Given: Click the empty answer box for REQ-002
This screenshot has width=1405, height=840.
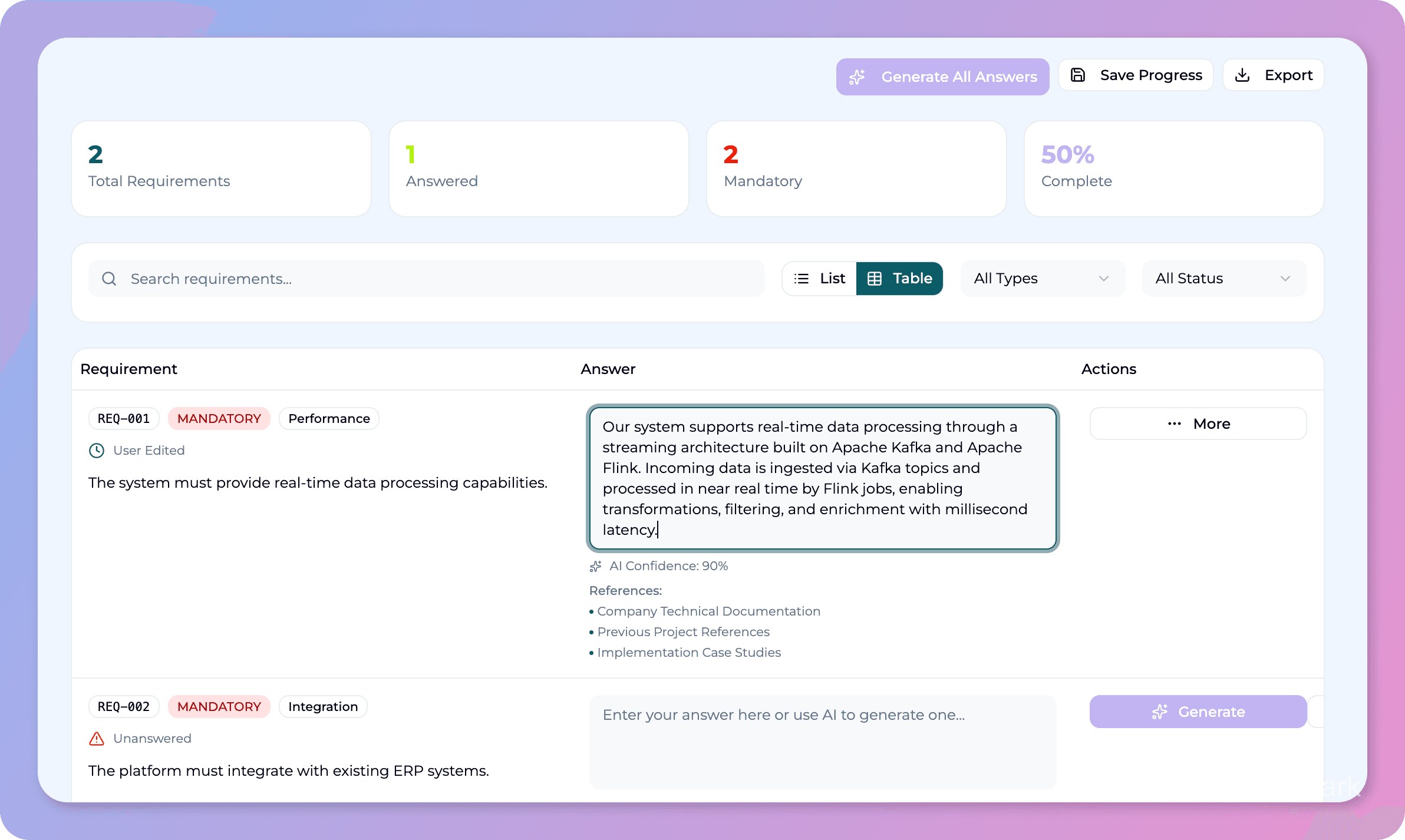Looking at the screenshot, I should click(x=822, y=742).
